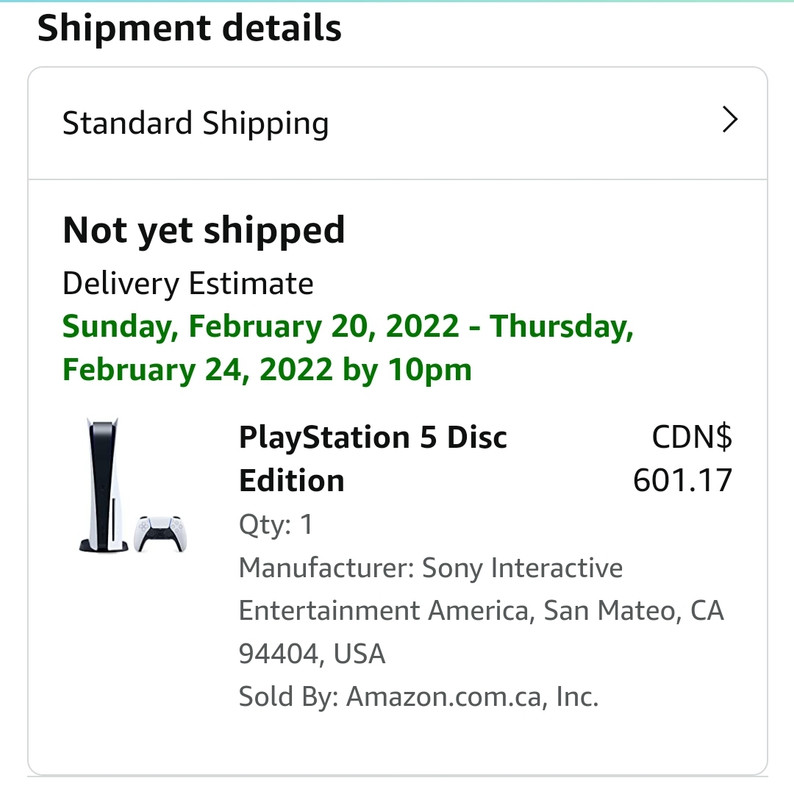Tap the Qty: 1 text

275,524
